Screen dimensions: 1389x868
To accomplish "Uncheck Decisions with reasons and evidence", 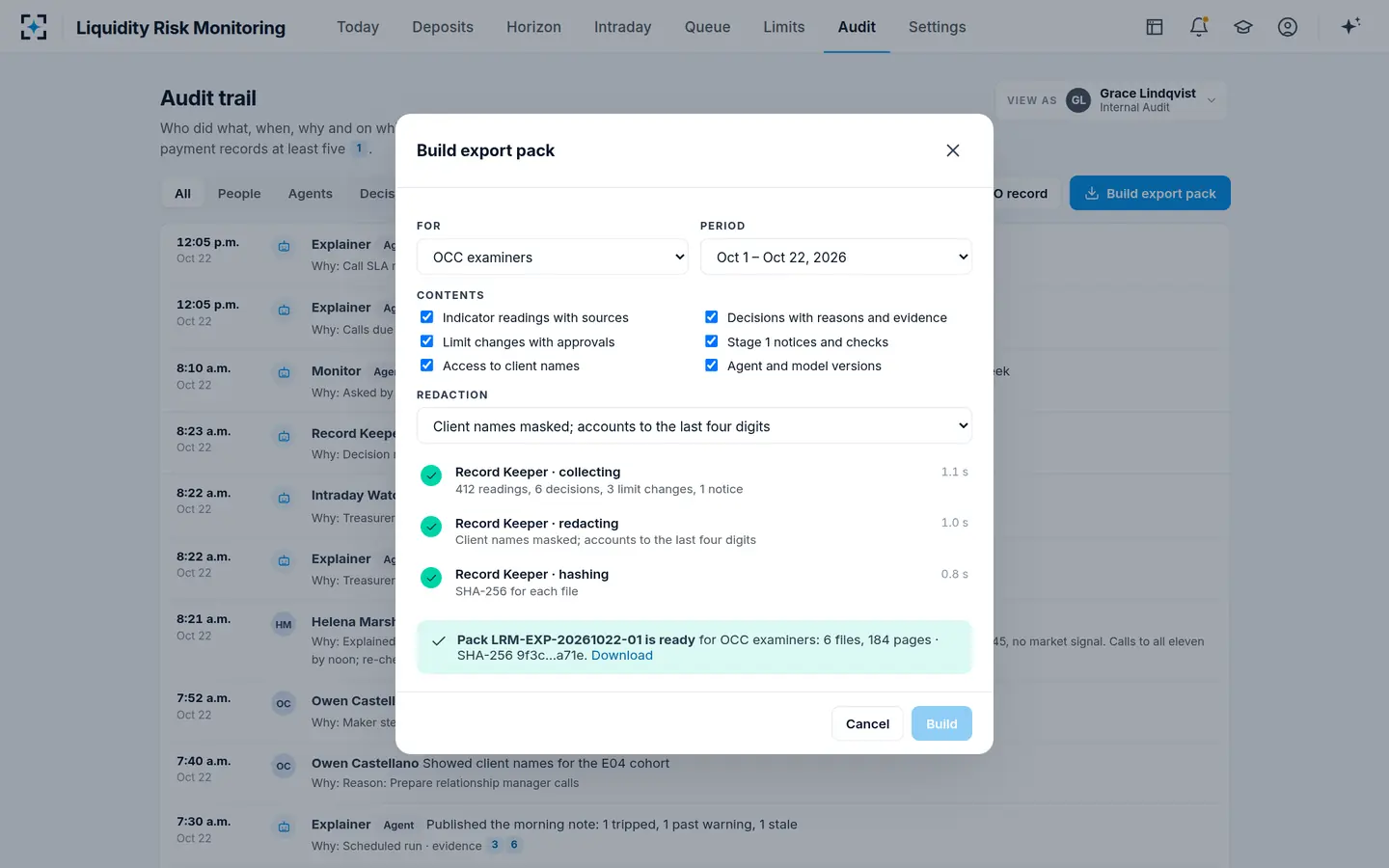I will coord(711,317).
